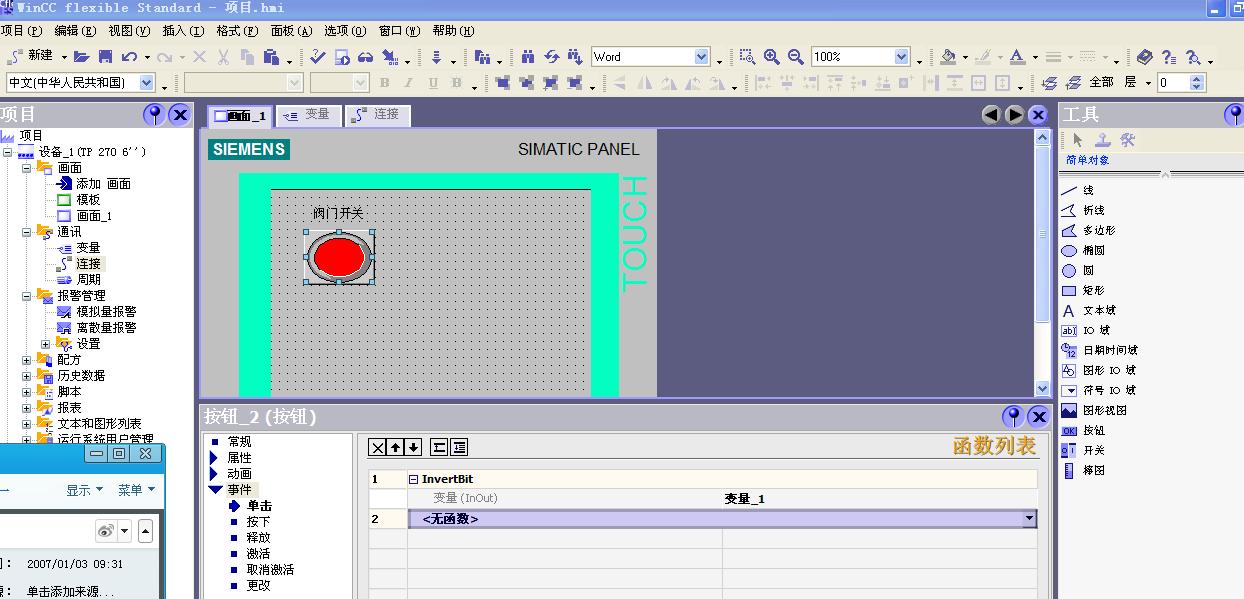This screenshot has height=599, width=1244.
Task: Move function down with the down-arrow icon
Action: 413,447
